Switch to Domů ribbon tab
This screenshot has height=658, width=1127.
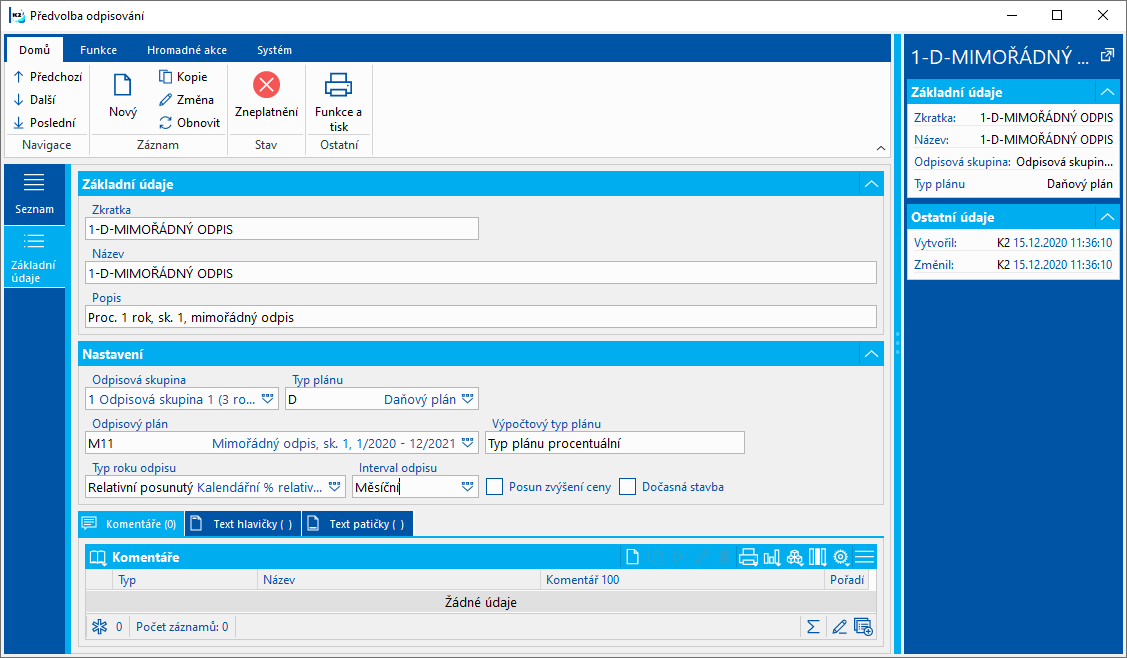[34, 50]
